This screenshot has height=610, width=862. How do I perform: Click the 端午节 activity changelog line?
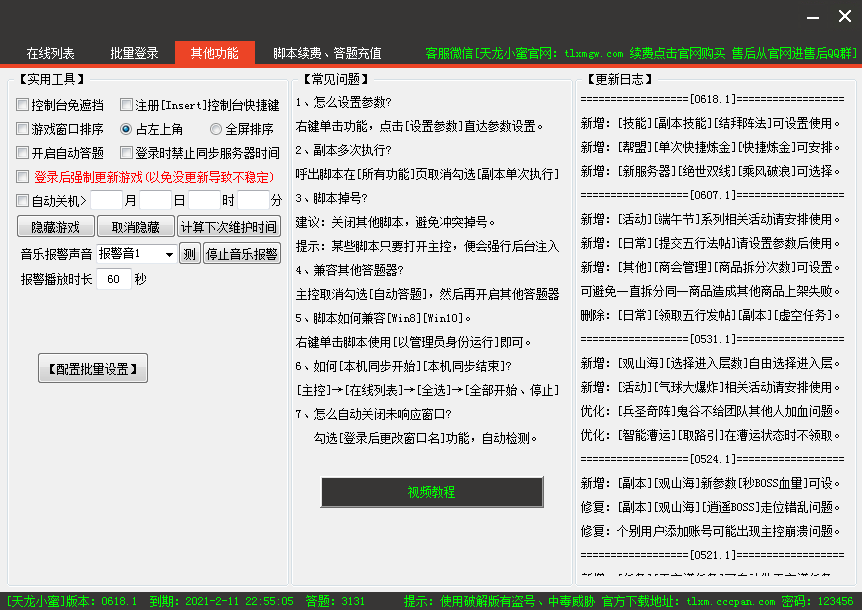pyautogui.click(x=711, y=219)
